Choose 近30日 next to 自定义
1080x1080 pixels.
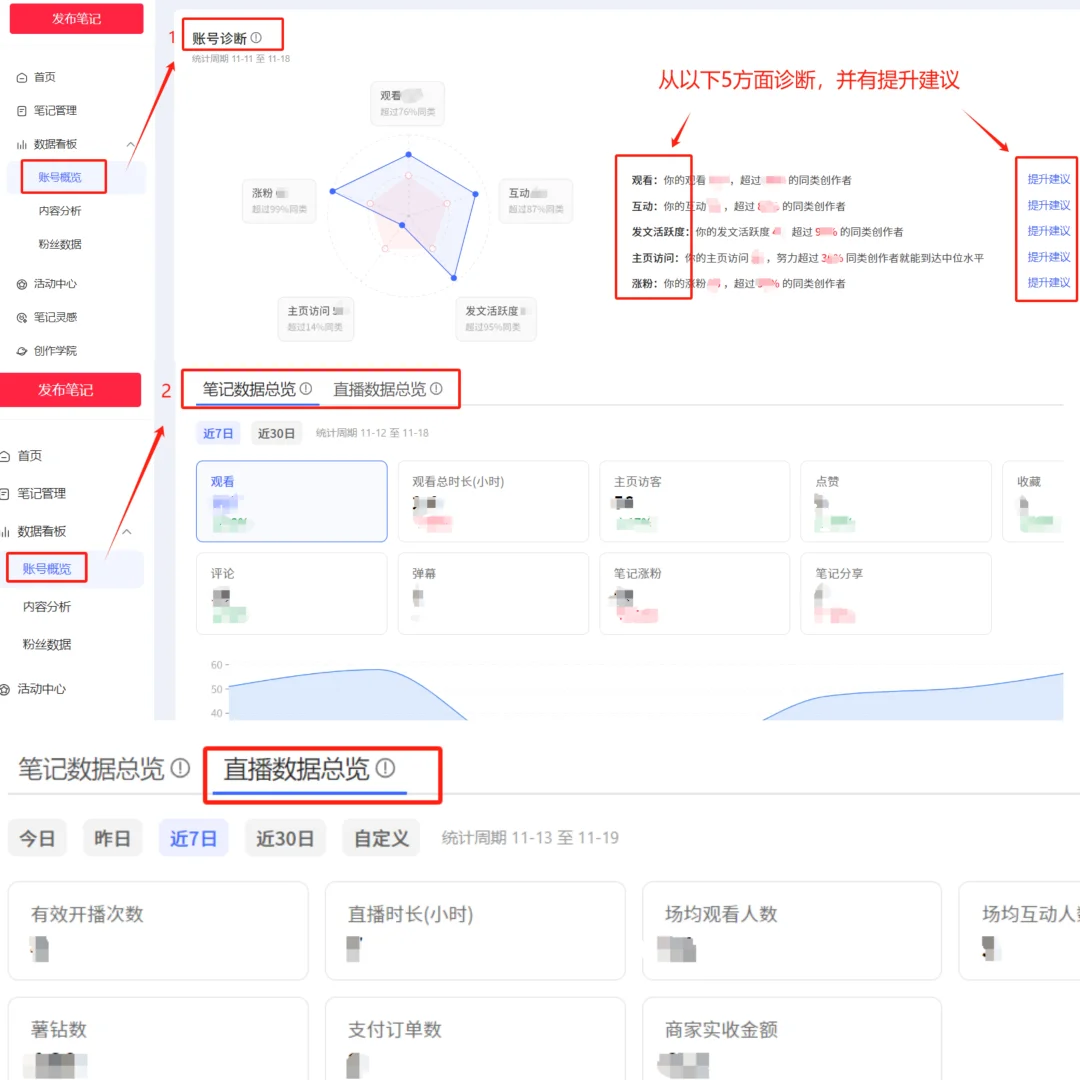(285, 838)
